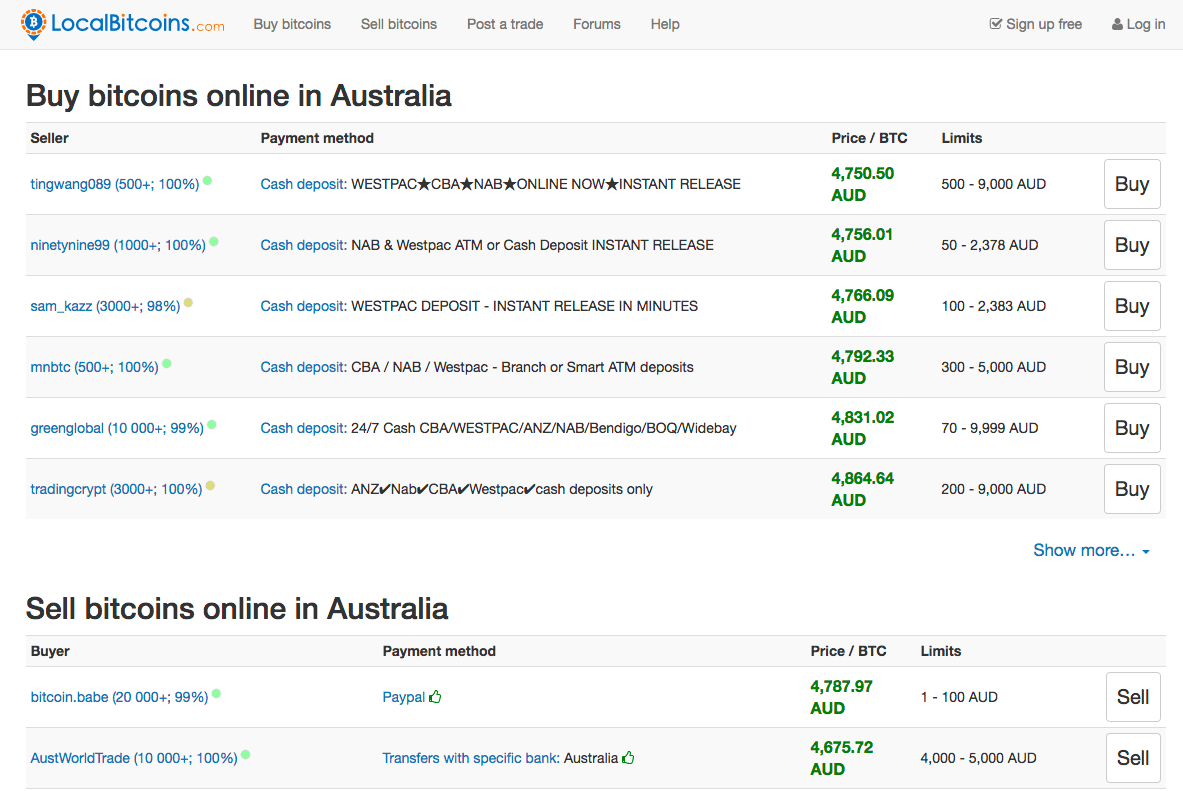Click the LocalBitcoins logo icon

(x=34, y=24)
